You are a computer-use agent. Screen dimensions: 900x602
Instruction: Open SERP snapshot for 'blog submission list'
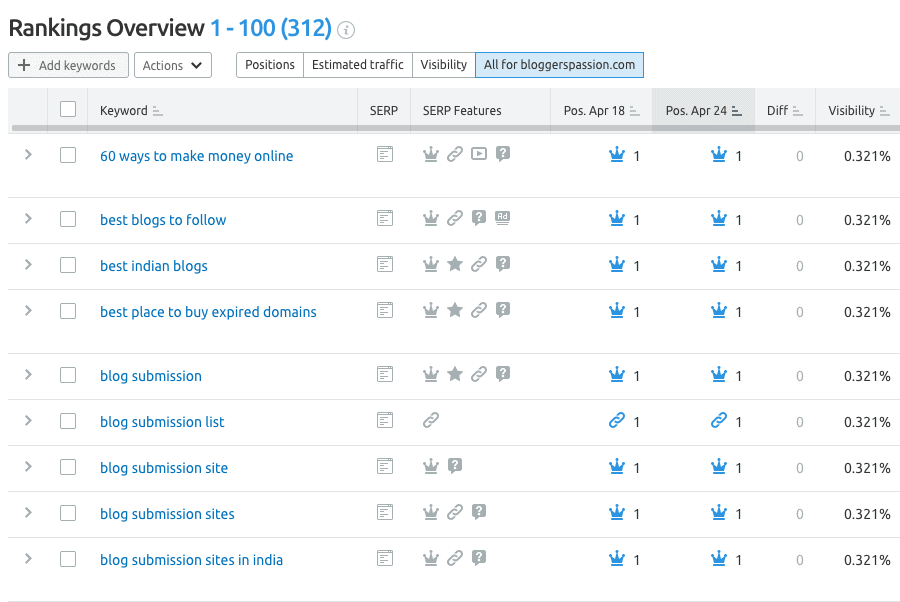coord(384,421)
